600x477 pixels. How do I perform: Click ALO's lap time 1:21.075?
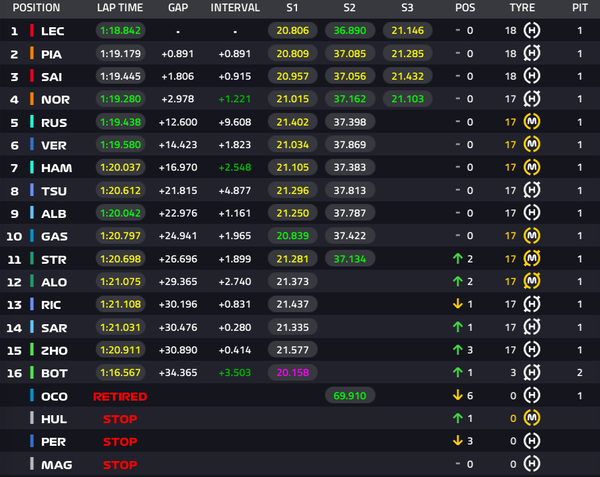(120, 282)
